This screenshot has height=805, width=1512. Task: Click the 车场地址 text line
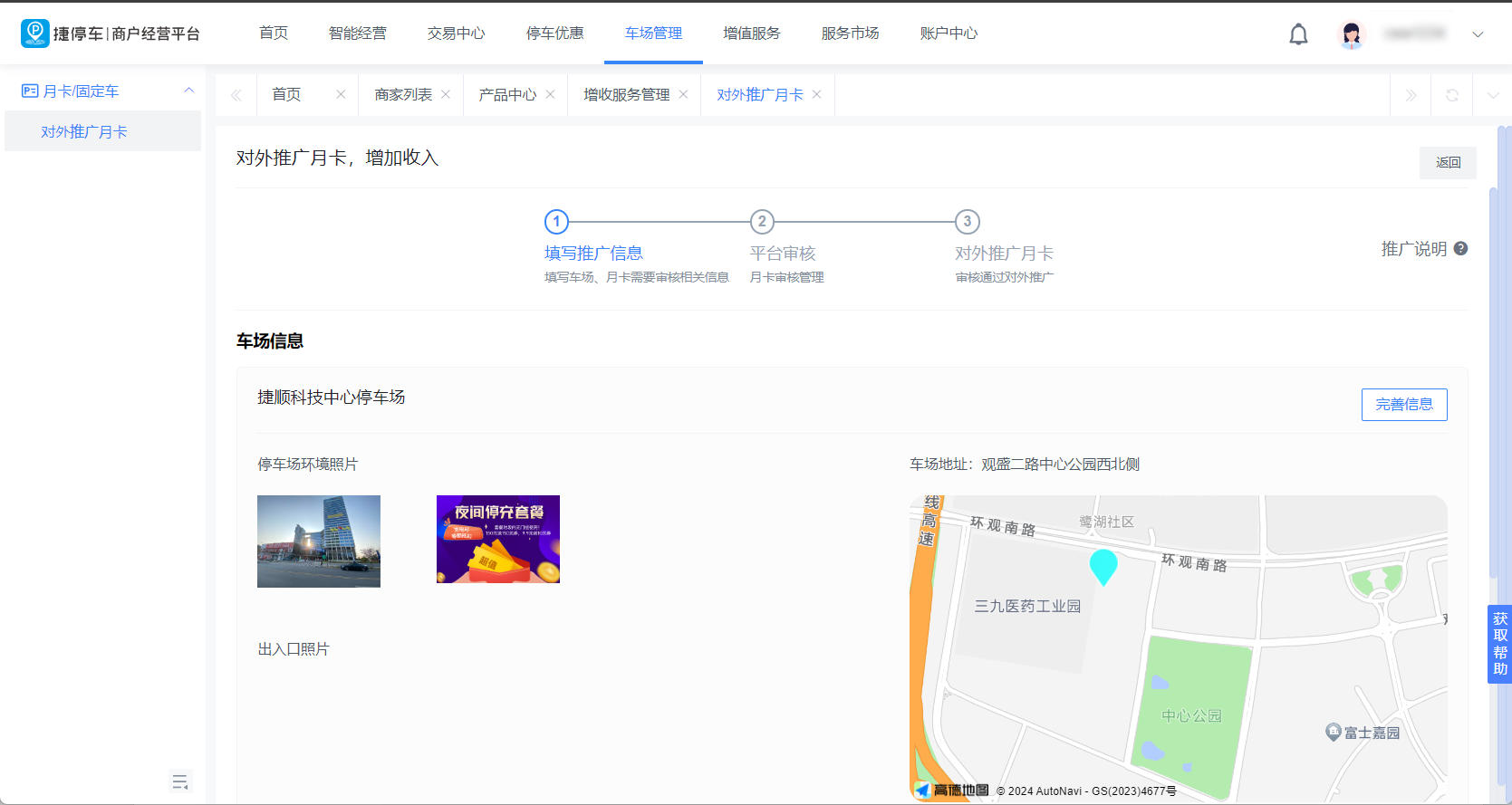1025,465
